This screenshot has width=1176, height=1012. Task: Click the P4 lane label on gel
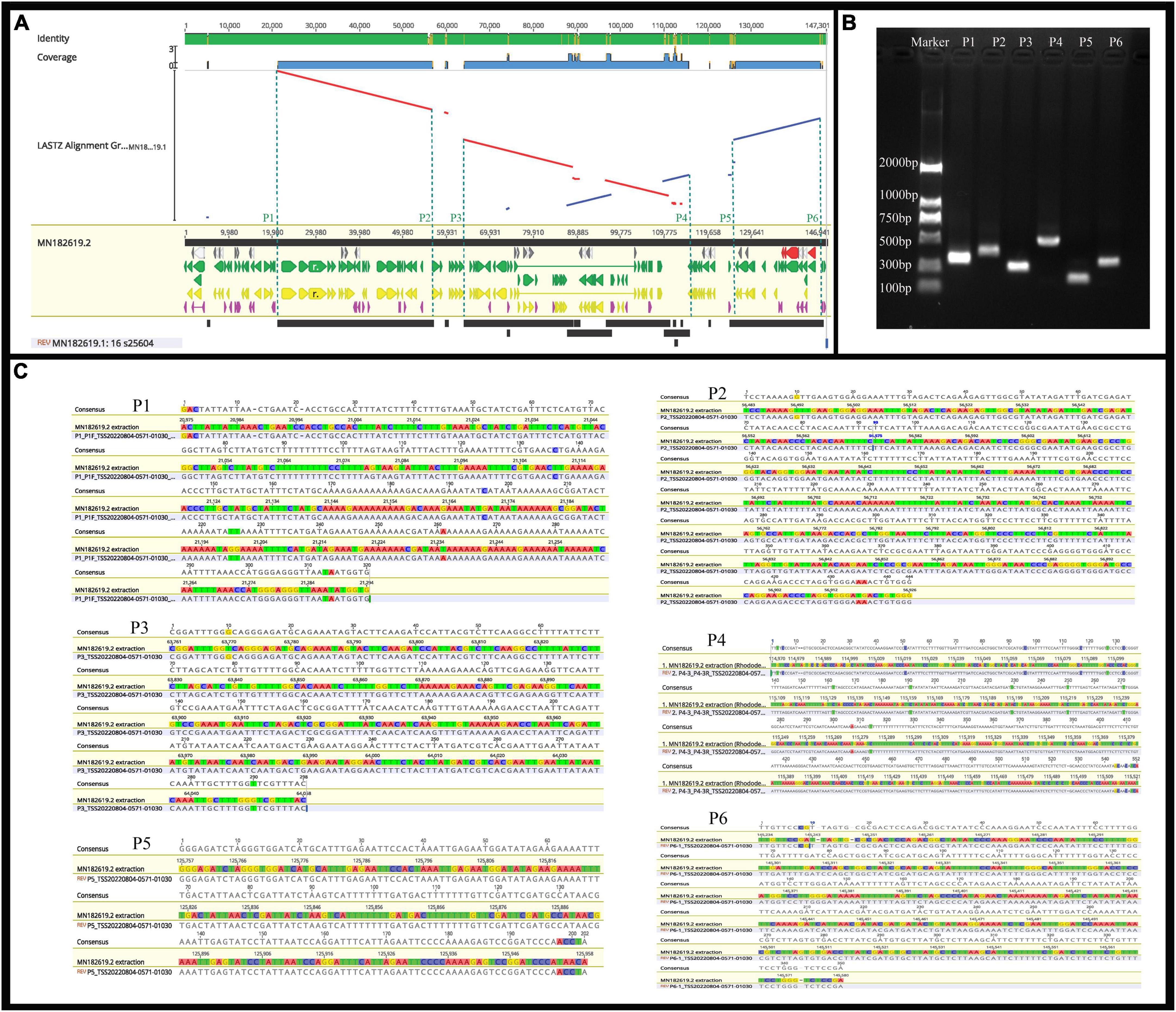tap(1056, 42)
